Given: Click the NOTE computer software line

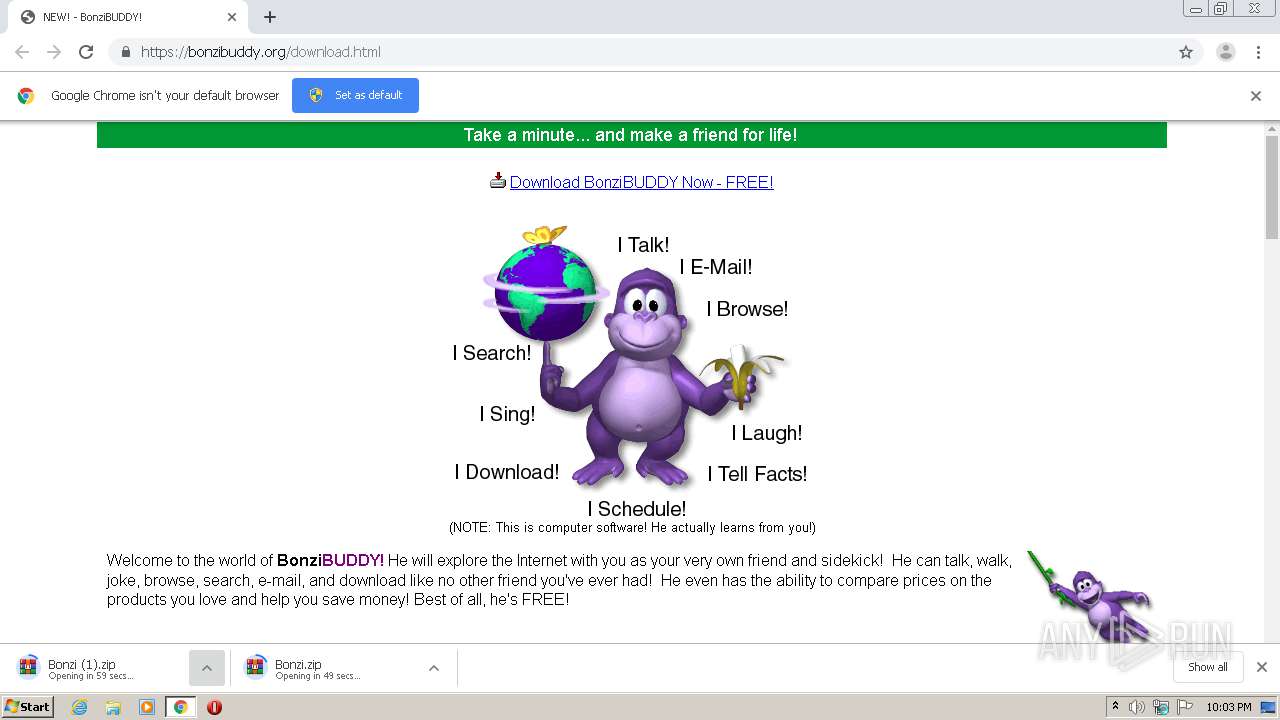Looking at the screenshot, I should coord(632,528).
